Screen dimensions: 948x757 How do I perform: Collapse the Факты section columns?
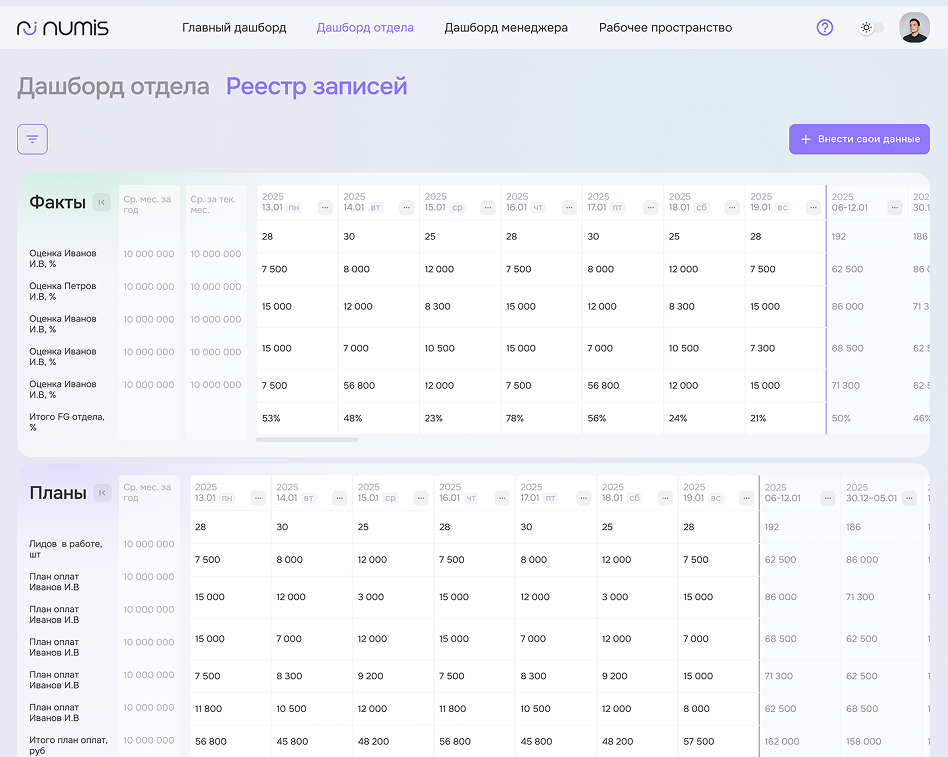[x=101, y=203]
